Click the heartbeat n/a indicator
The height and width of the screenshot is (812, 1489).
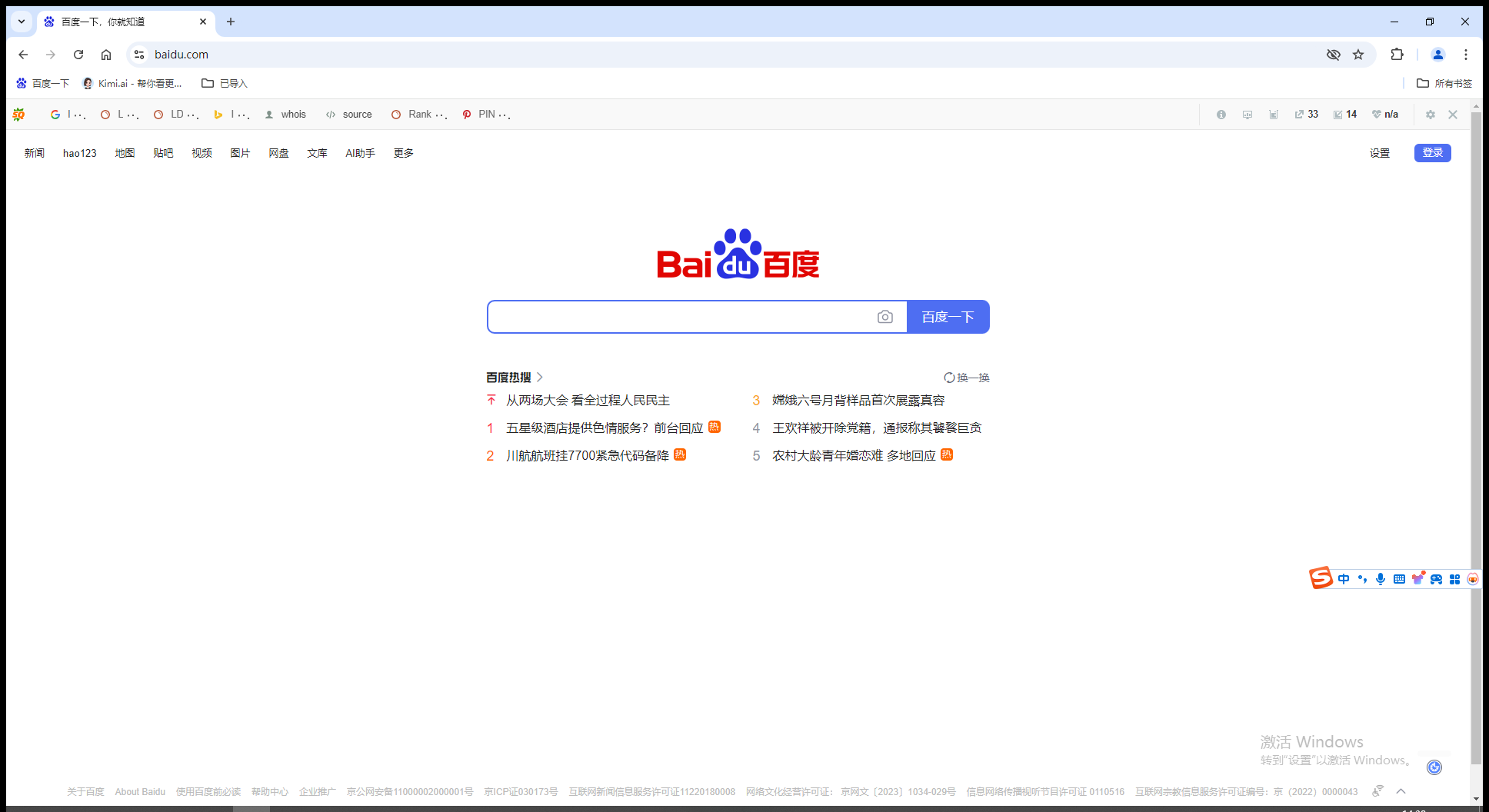tap(1385, 115)
